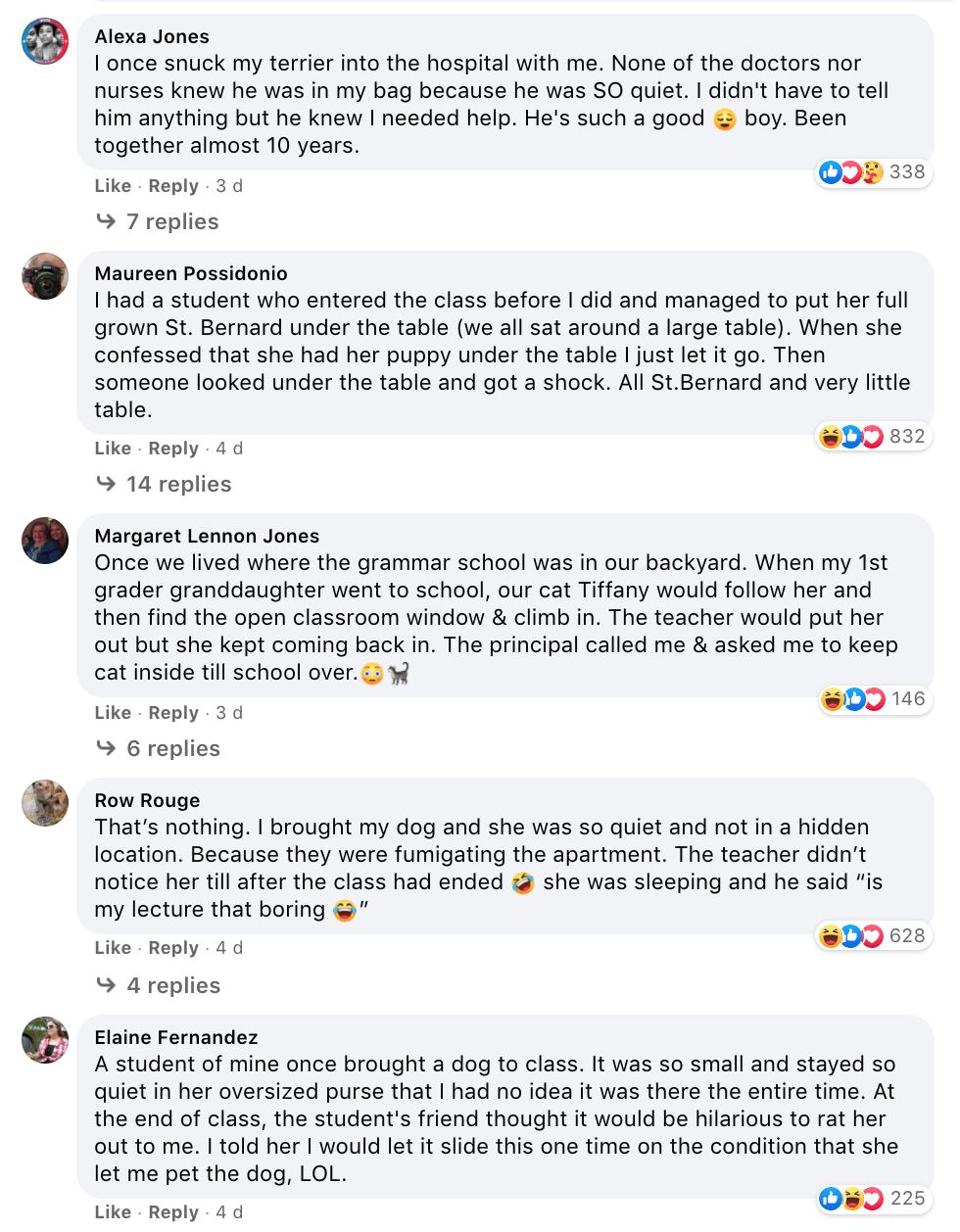Expand 7 replies under Alexa Jones
Viewport: 960px width, 1232px height.
click(171, 222)
